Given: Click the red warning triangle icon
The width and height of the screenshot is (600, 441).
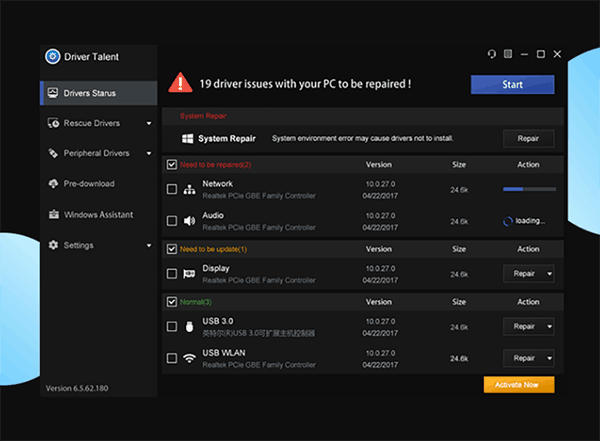Looking at the screenshot, I should pos(180,83).
